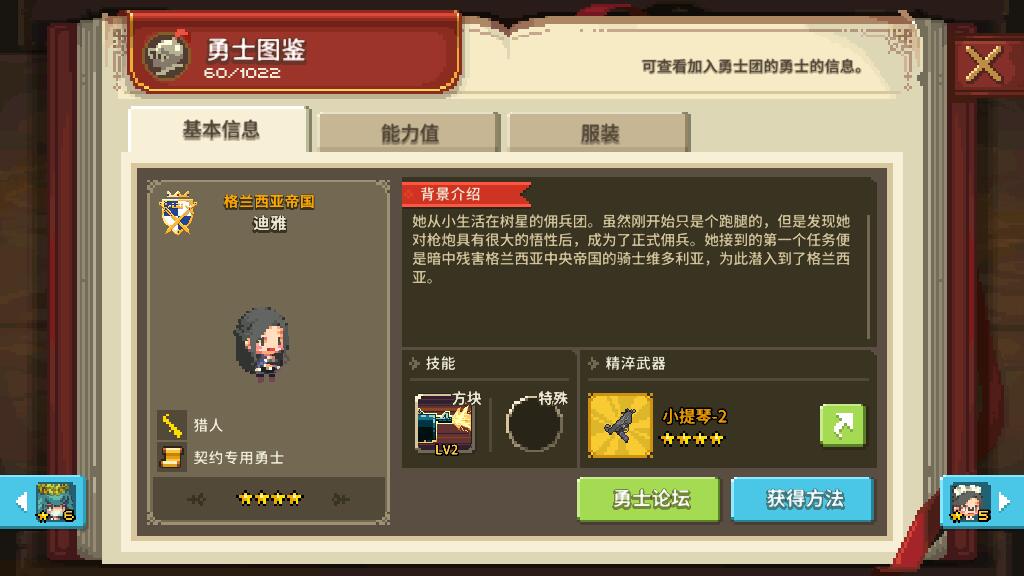1024x576 pixels.
Task: Click the left star rank arrow
Action: [197, 500]
